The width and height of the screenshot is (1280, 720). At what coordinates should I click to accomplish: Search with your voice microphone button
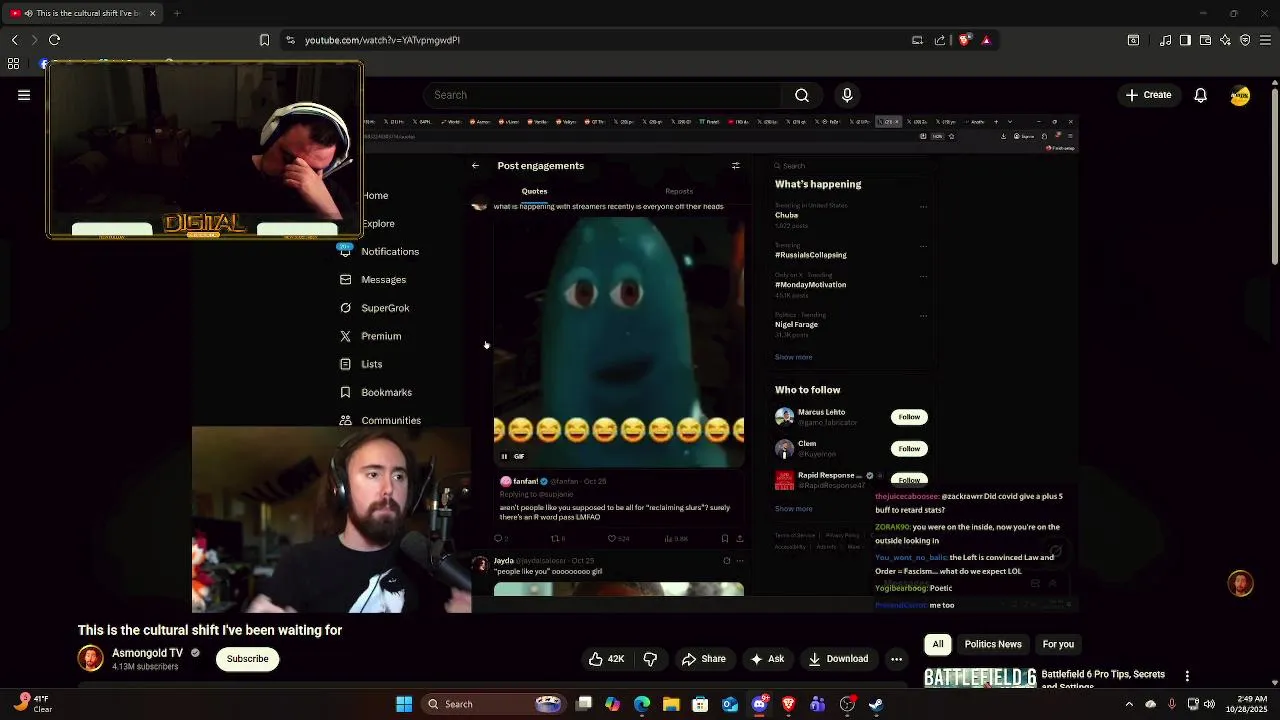click(847, 95)
